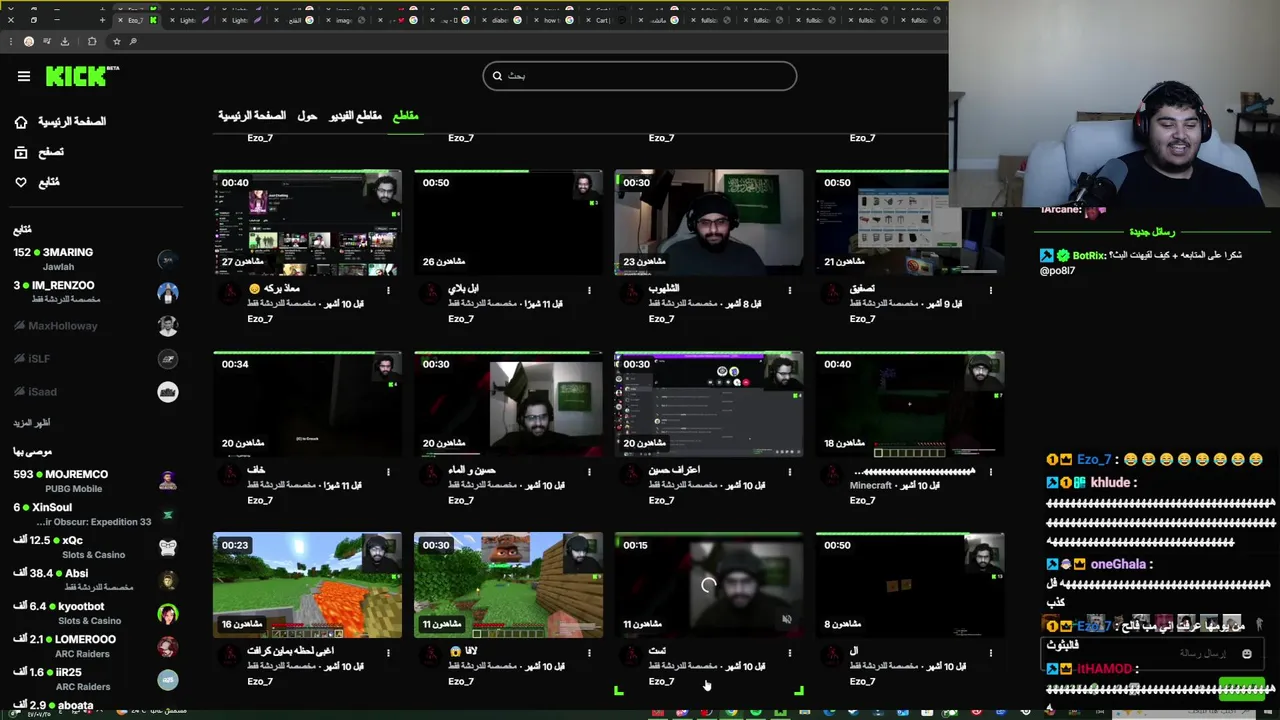The width and height of the screenshot is (1280, 720).
Task: Click 3MARING channel avatar in sidebar
Action: click(x=168, y=260)
